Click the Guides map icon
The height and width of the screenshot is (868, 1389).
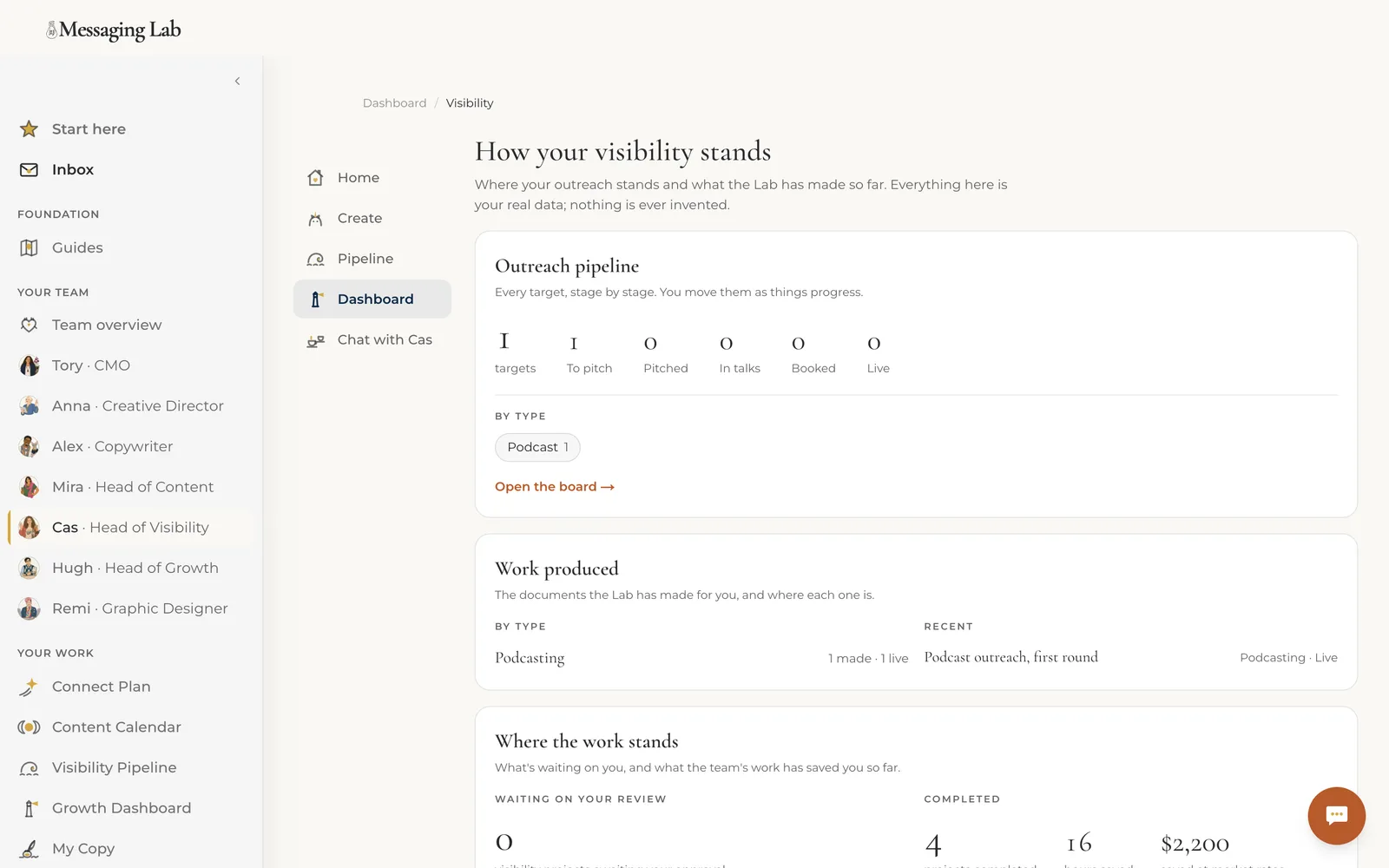click(29, 248)
